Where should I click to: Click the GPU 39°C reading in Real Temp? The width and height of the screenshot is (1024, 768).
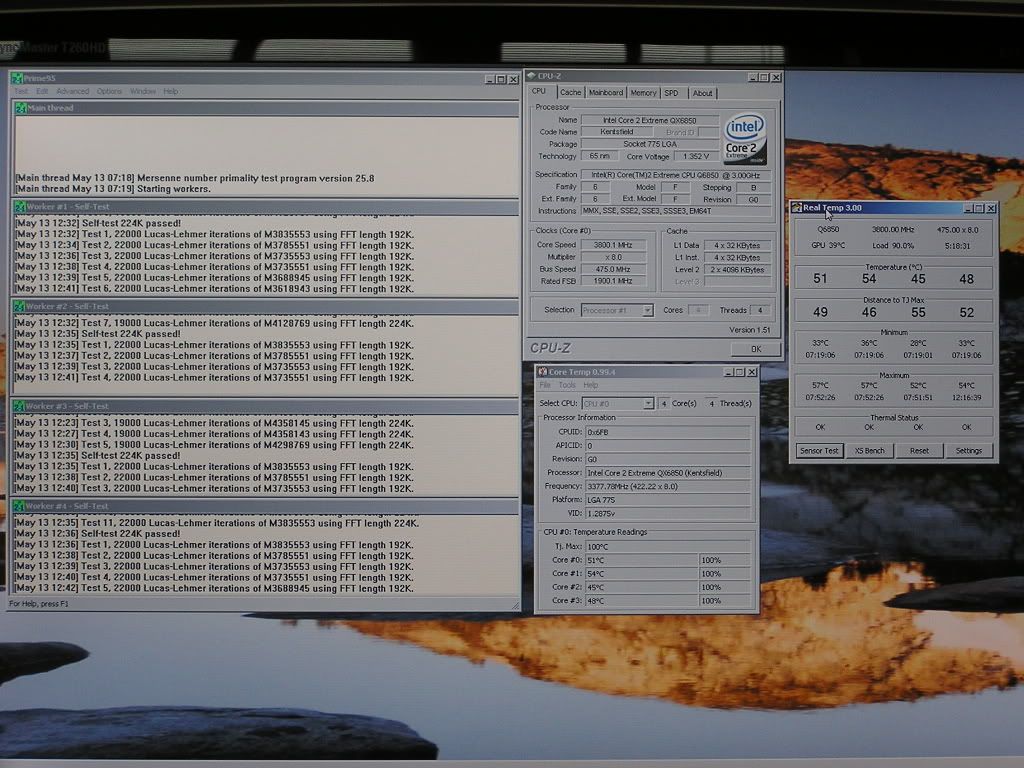(828, 246)
